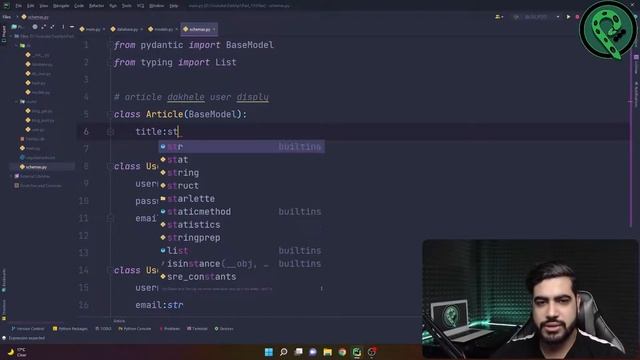The height and width of the screenshot is (360, 640).
Task: Open the TODO tool window
Action: coord(103,329)
